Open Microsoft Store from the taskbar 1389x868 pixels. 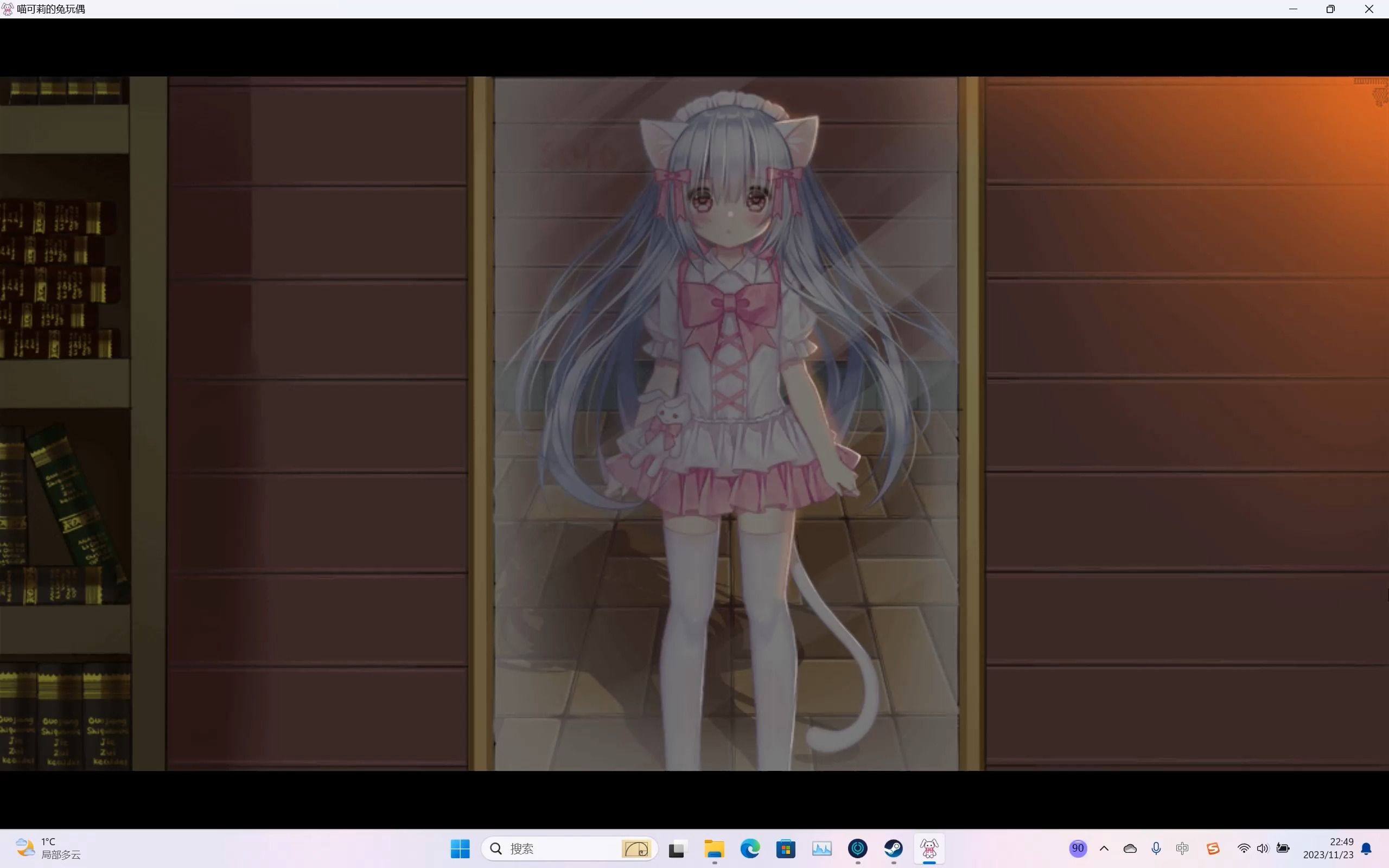pyautogui.click(x=786, y=848)
